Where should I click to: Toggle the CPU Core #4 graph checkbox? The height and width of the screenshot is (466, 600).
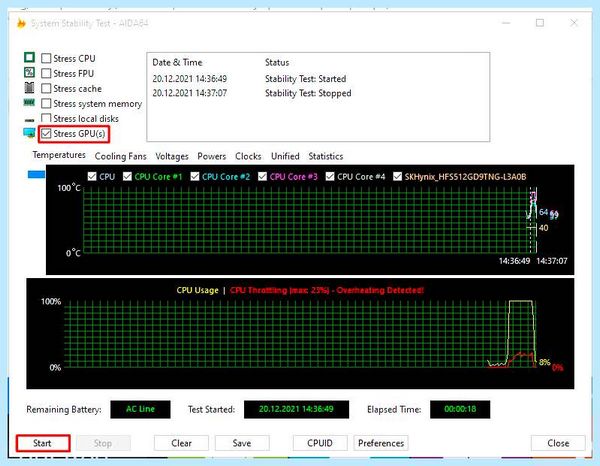point(330,176)
